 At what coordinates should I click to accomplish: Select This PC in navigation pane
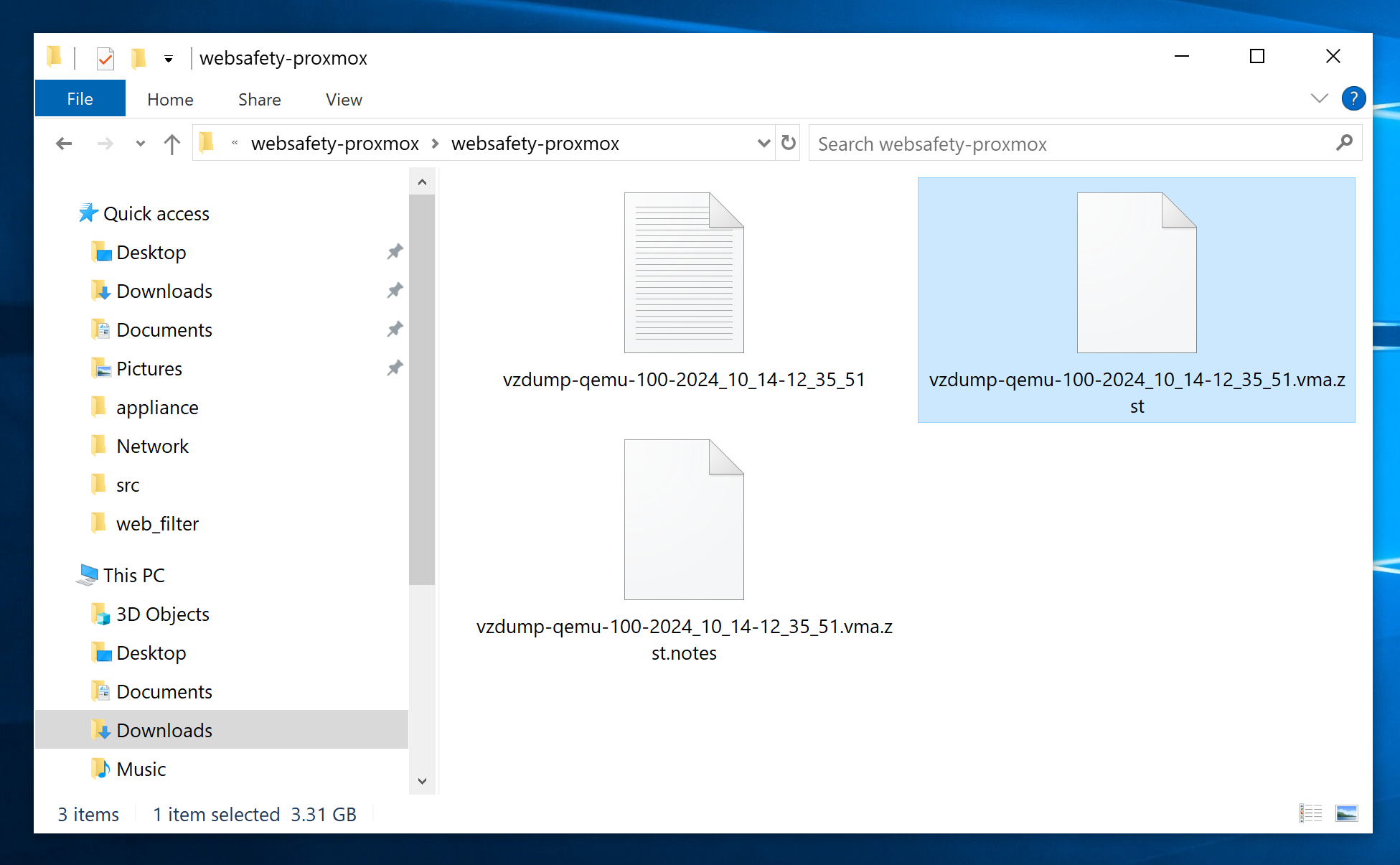coord(133,576)
